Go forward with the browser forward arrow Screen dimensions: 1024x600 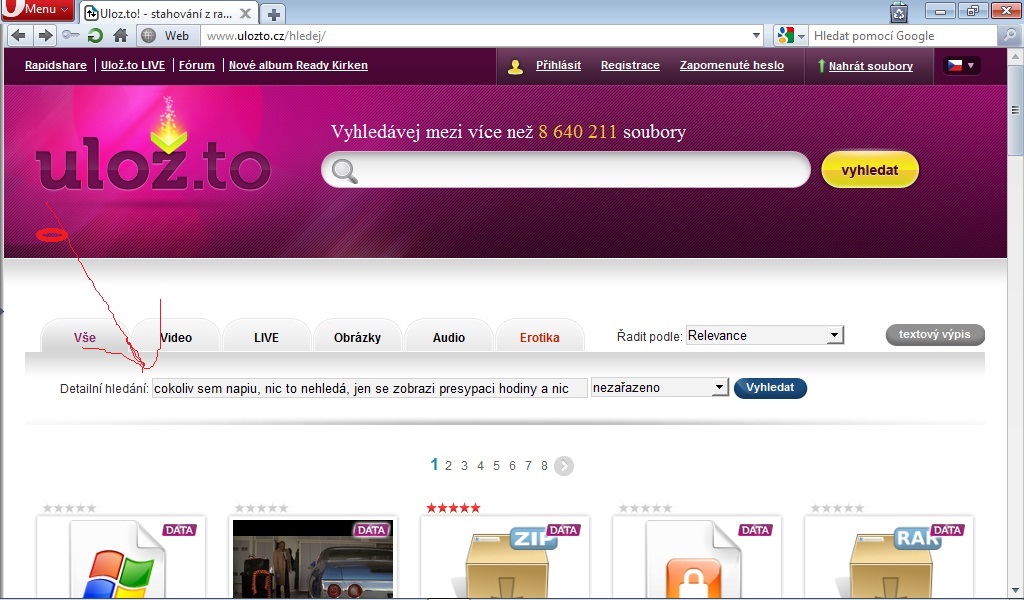click(44, 35)
